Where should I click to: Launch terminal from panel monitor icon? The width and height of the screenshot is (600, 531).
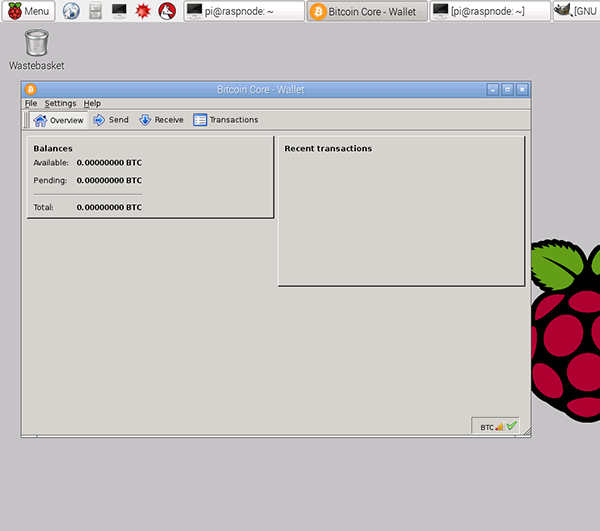tap(119, 11)
